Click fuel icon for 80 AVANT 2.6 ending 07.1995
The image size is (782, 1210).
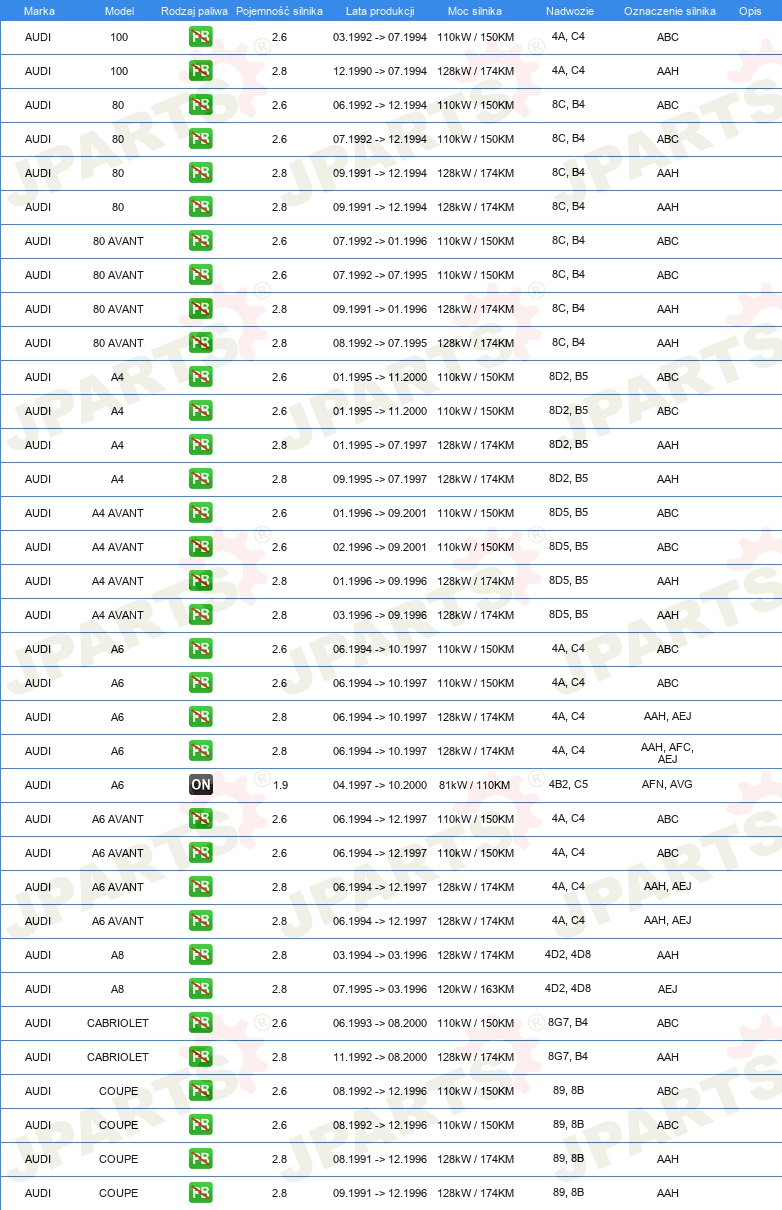(201, 275)
